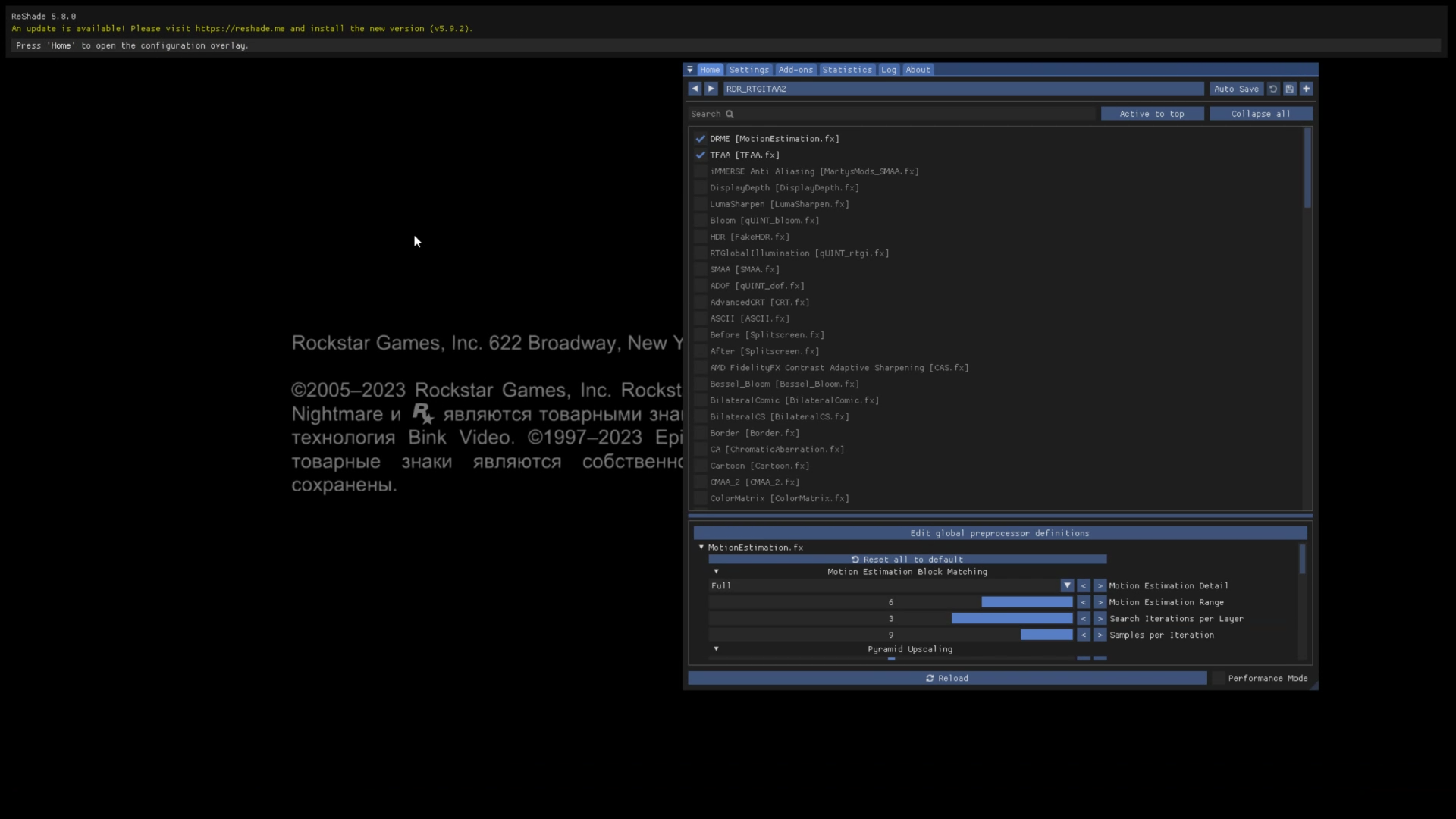The width and height of the screenshot is (1456, 819).
Task: Collapse Motion Estimation Block Matching group
Action: [x=716, y=571]
